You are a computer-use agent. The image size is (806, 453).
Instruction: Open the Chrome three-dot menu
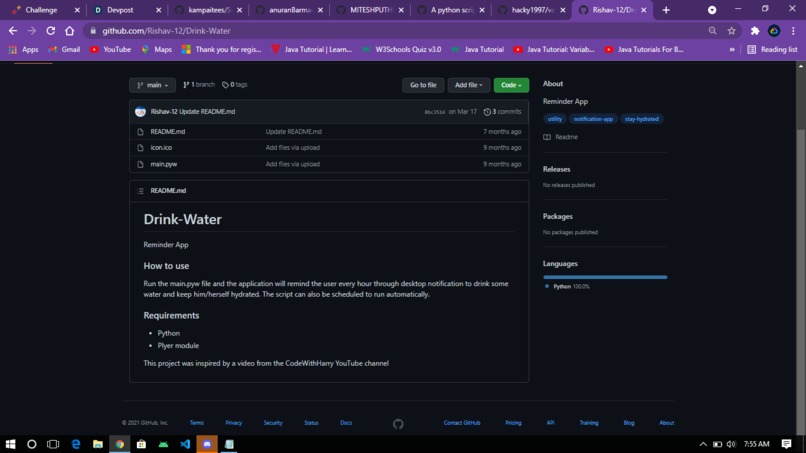pyautogui.click(x=793, y=31)
